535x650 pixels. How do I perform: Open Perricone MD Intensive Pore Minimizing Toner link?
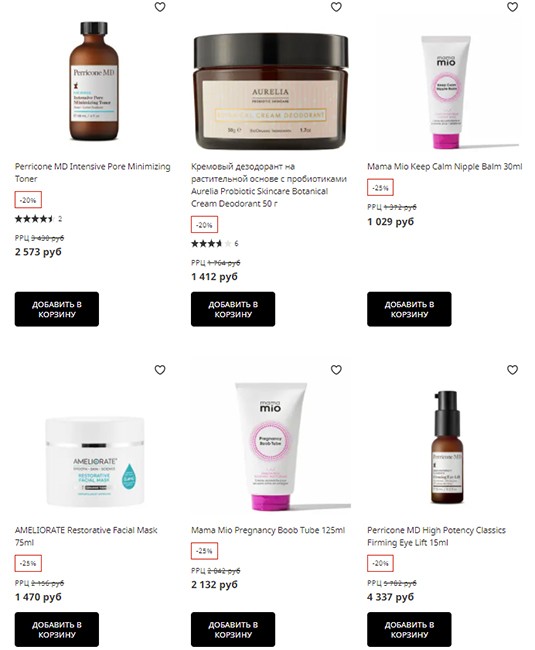pos(92,172)
